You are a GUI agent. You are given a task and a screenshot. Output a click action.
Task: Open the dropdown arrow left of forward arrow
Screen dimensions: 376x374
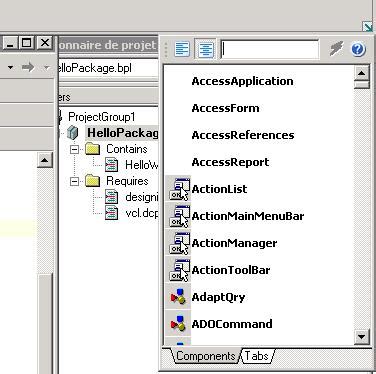click(10, 68)
